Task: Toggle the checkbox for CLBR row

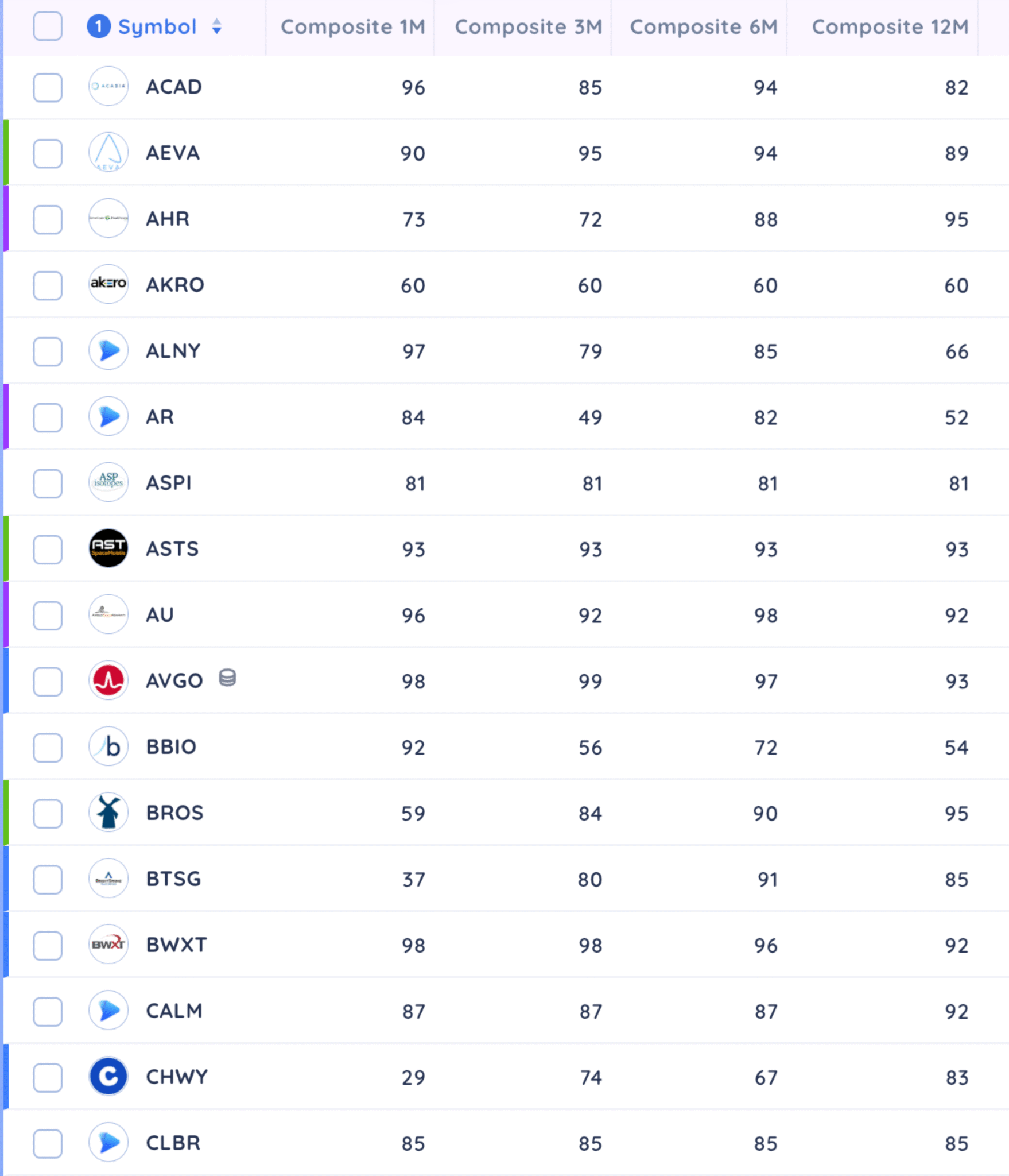Action: 48,1143
